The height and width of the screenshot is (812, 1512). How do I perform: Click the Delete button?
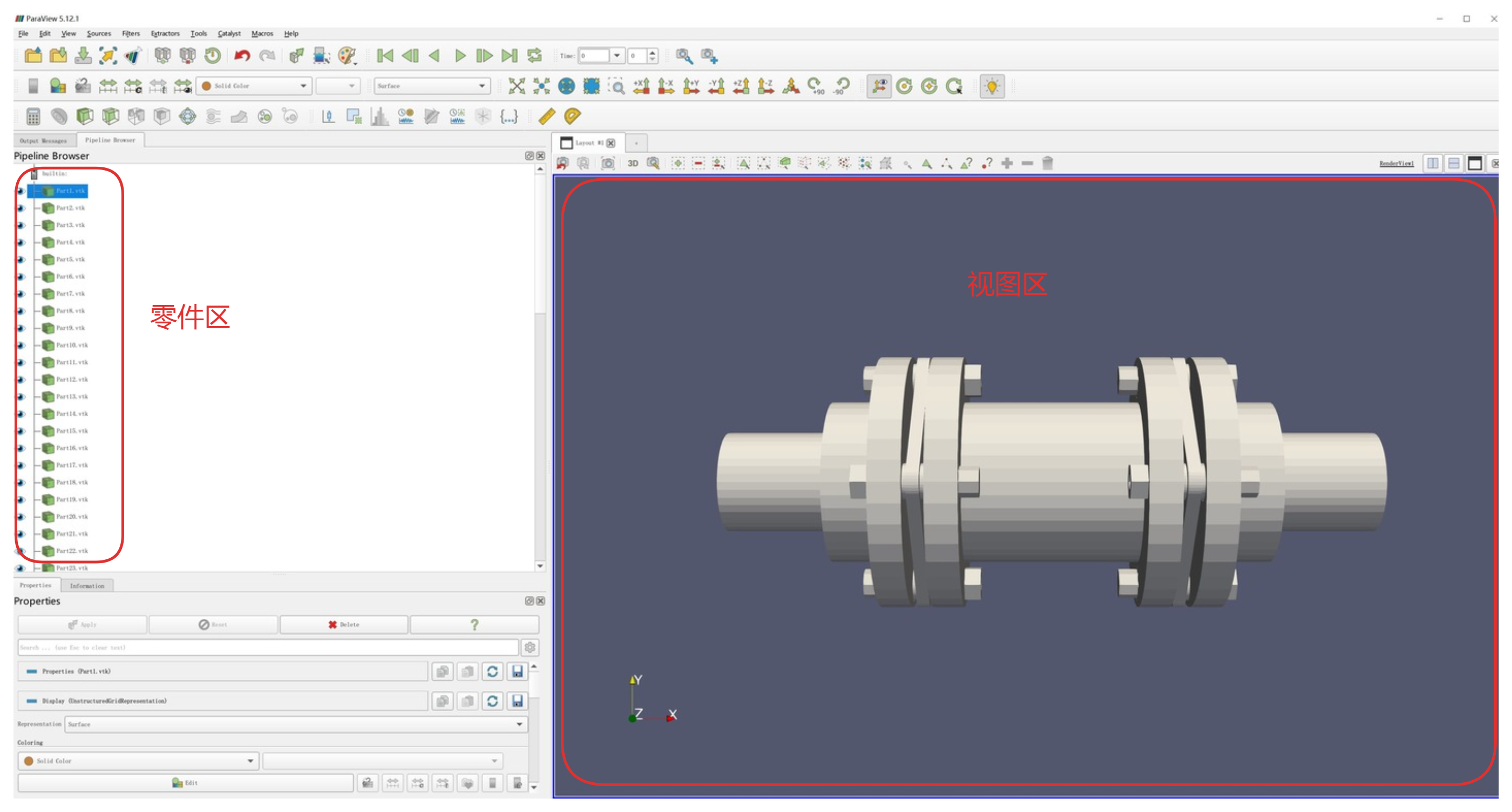(343, 625)
